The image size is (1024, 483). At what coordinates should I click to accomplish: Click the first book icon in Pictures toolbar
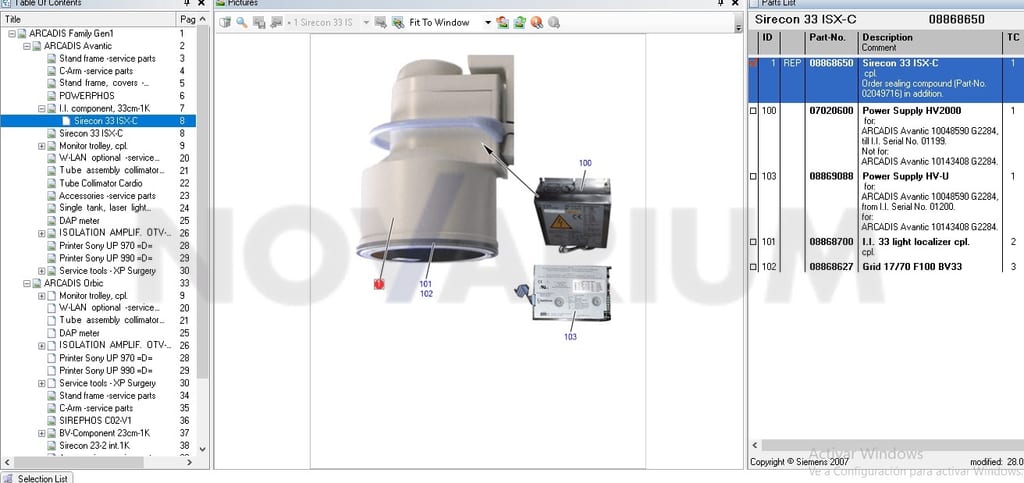coord(225,23)
